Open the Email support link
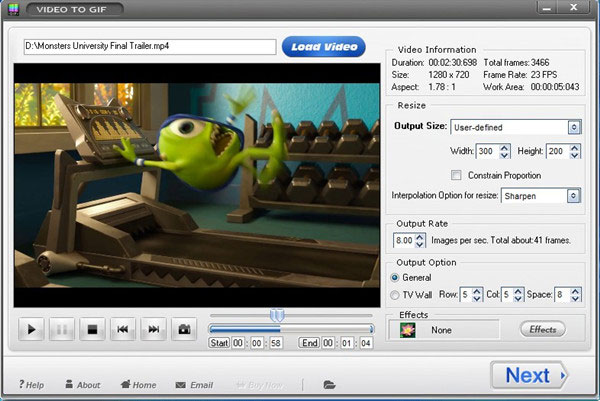Image resolution: width=600 pixels, height=401 pixels. click(194, 385)
